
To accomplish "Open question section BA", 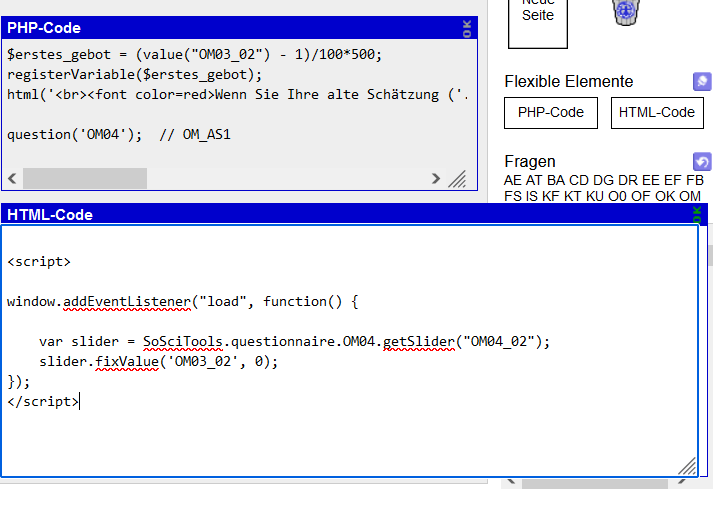I will [556, 180].
